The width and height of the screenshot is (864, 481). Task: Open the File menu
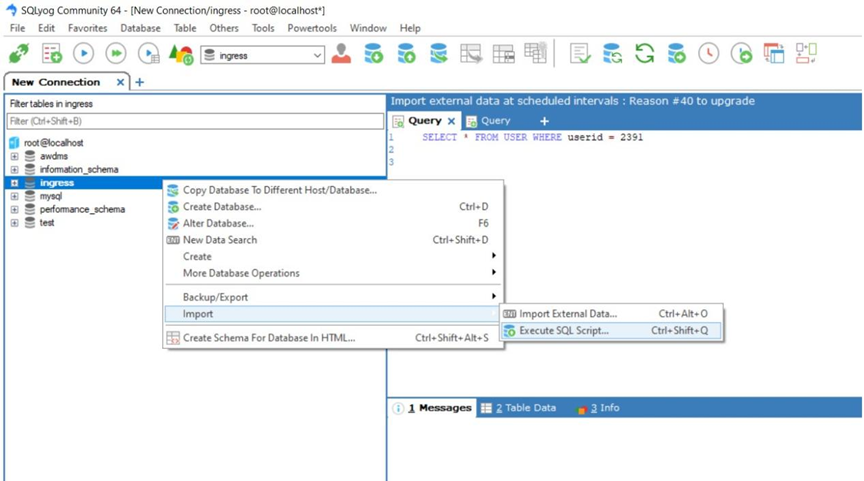coord(18,28)
